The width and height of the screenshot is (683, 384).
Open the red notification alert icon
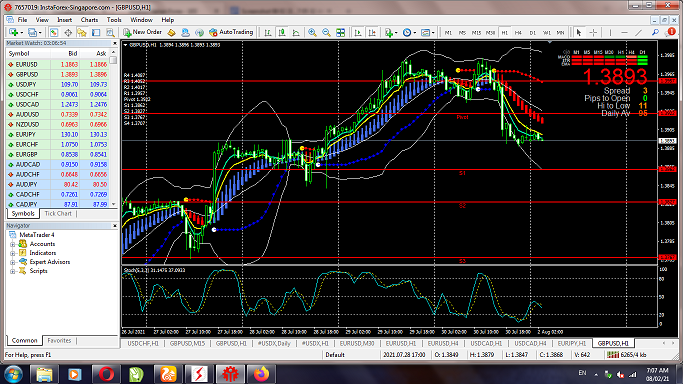(671, 32)
